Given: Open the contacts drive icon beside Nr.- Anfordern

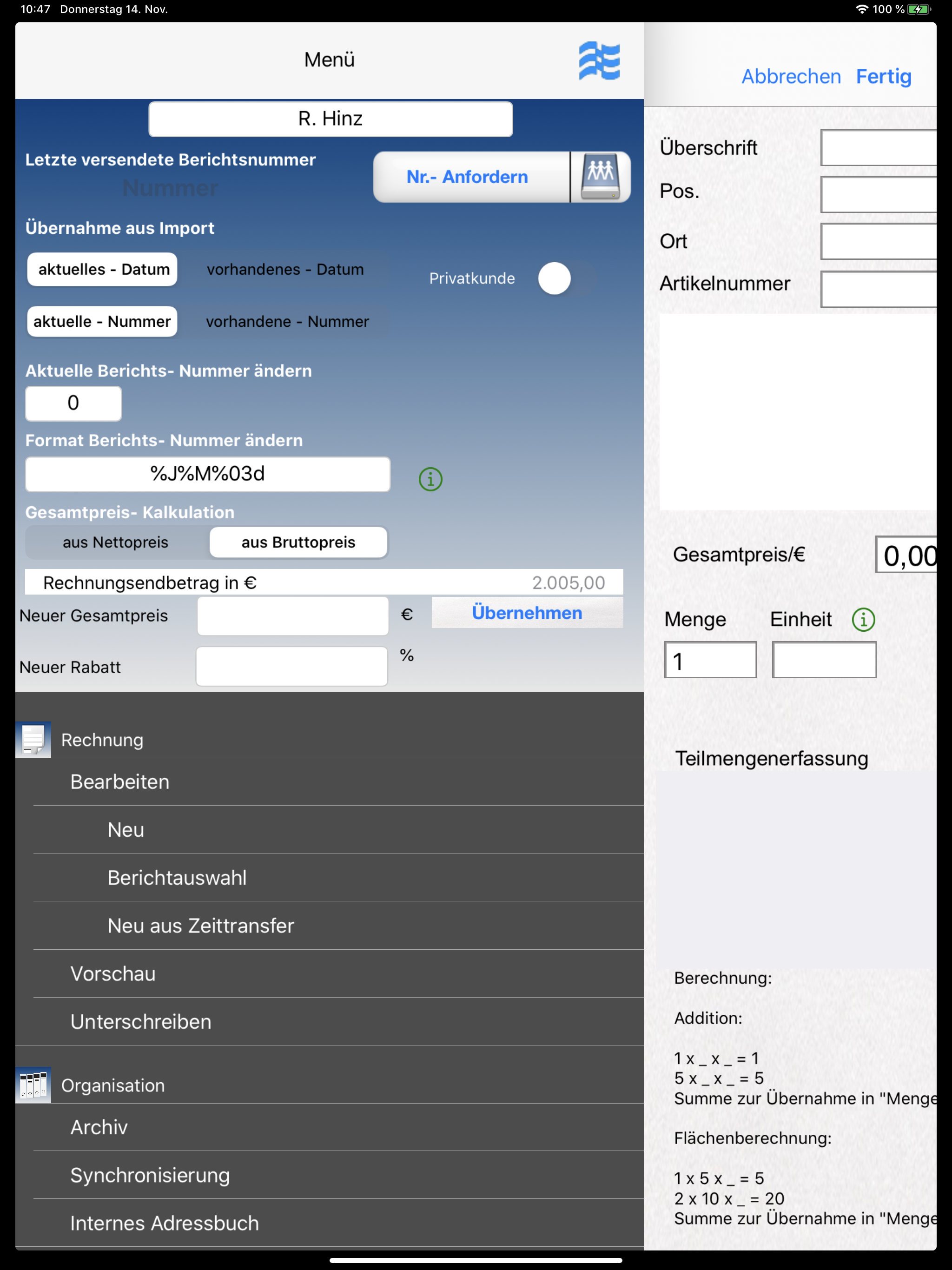Looking at the screenshot, I should coord(600,177).
